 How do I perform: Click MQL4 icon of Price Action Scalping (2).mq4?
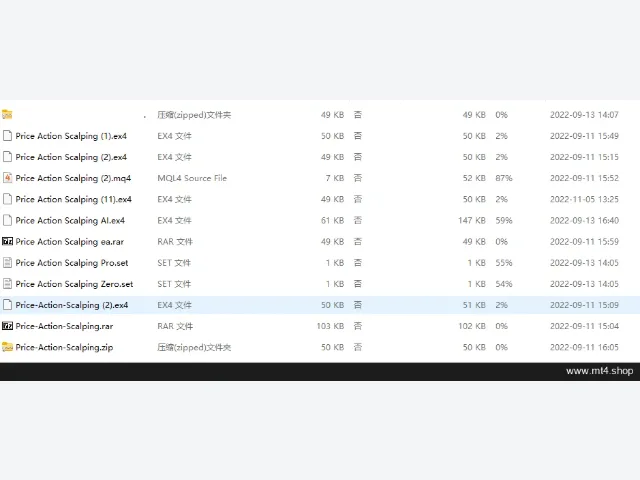click(7, 178)
